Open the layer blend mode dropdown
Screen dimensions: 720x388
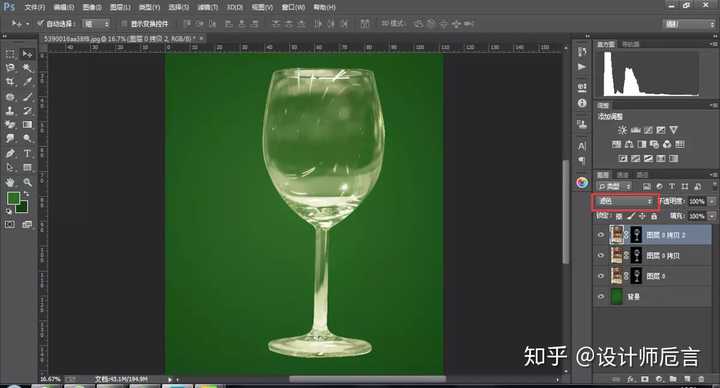[625, 201]
